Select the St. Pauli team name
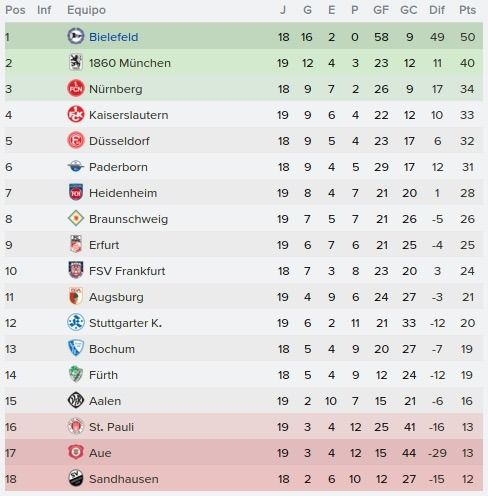This screenshot has height=496, width=488. pyautogui.click(x=111, y=427)
